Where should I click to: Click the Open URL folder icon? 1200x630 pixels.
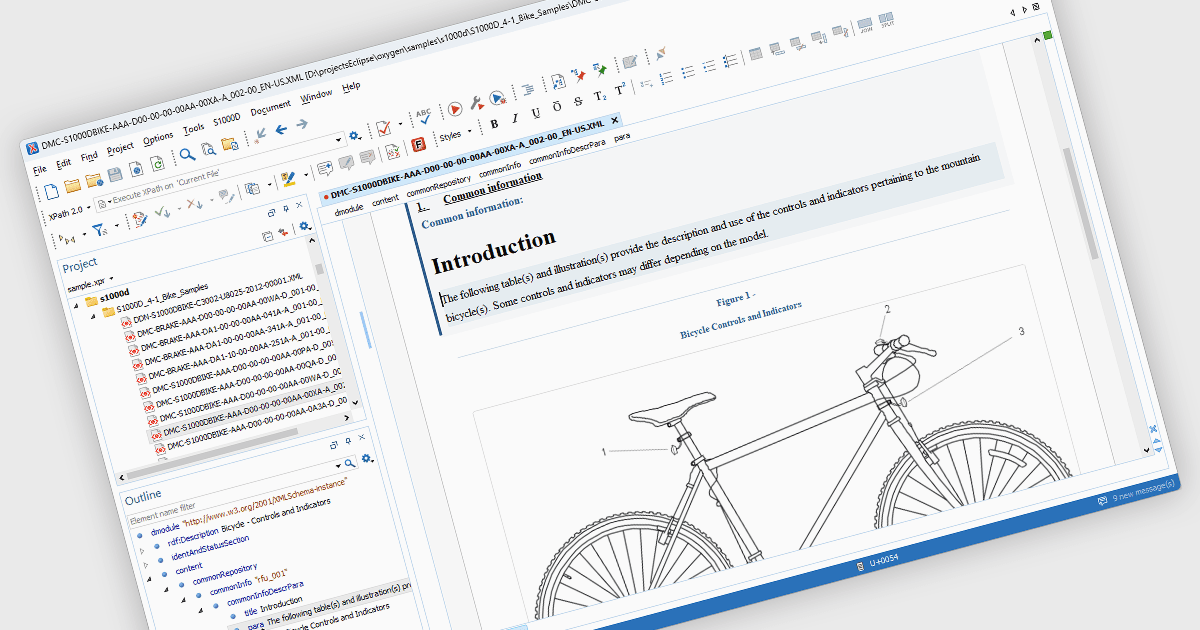(93, 180)
